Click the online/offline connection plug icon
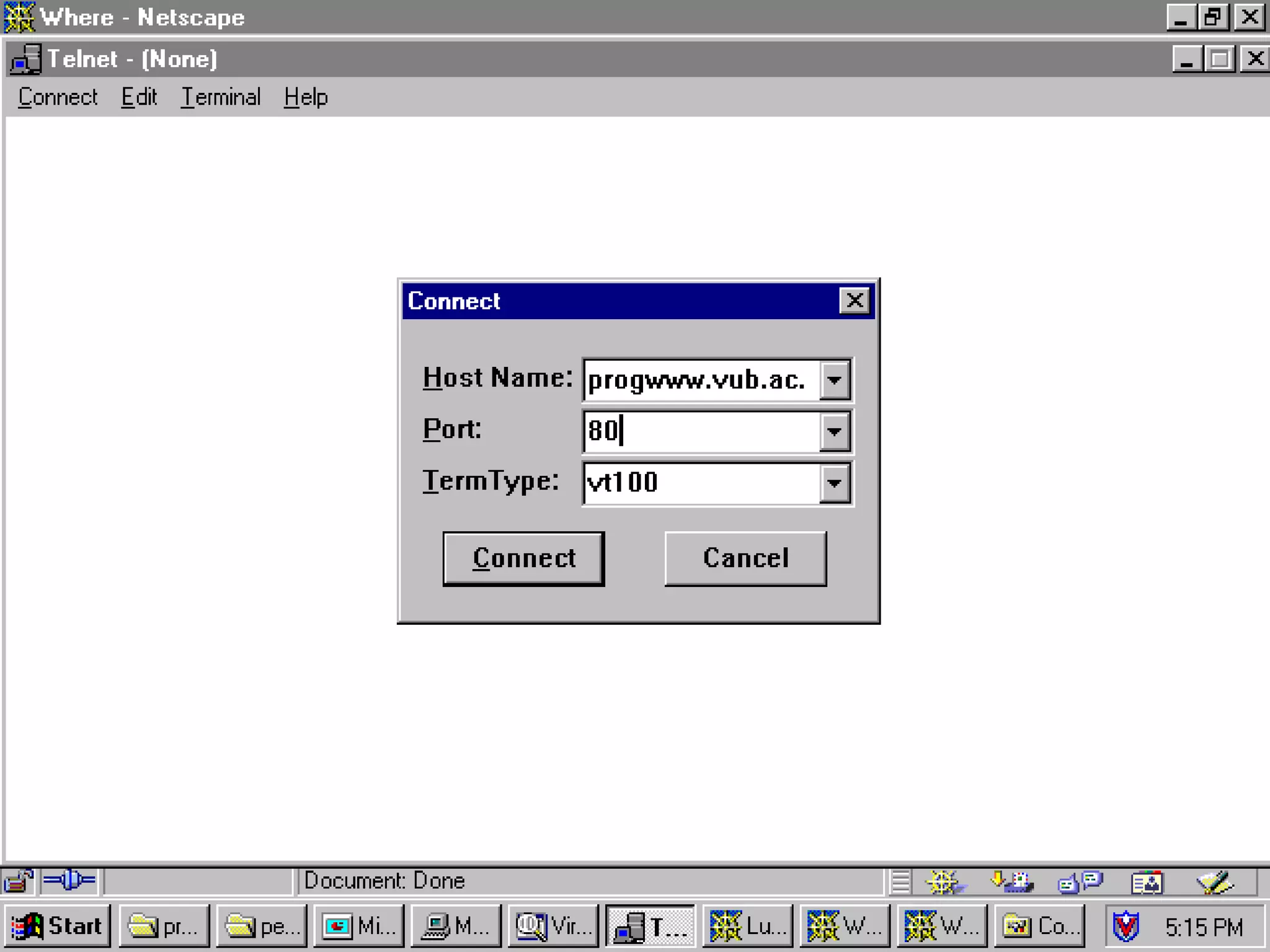 click(69, 880)
